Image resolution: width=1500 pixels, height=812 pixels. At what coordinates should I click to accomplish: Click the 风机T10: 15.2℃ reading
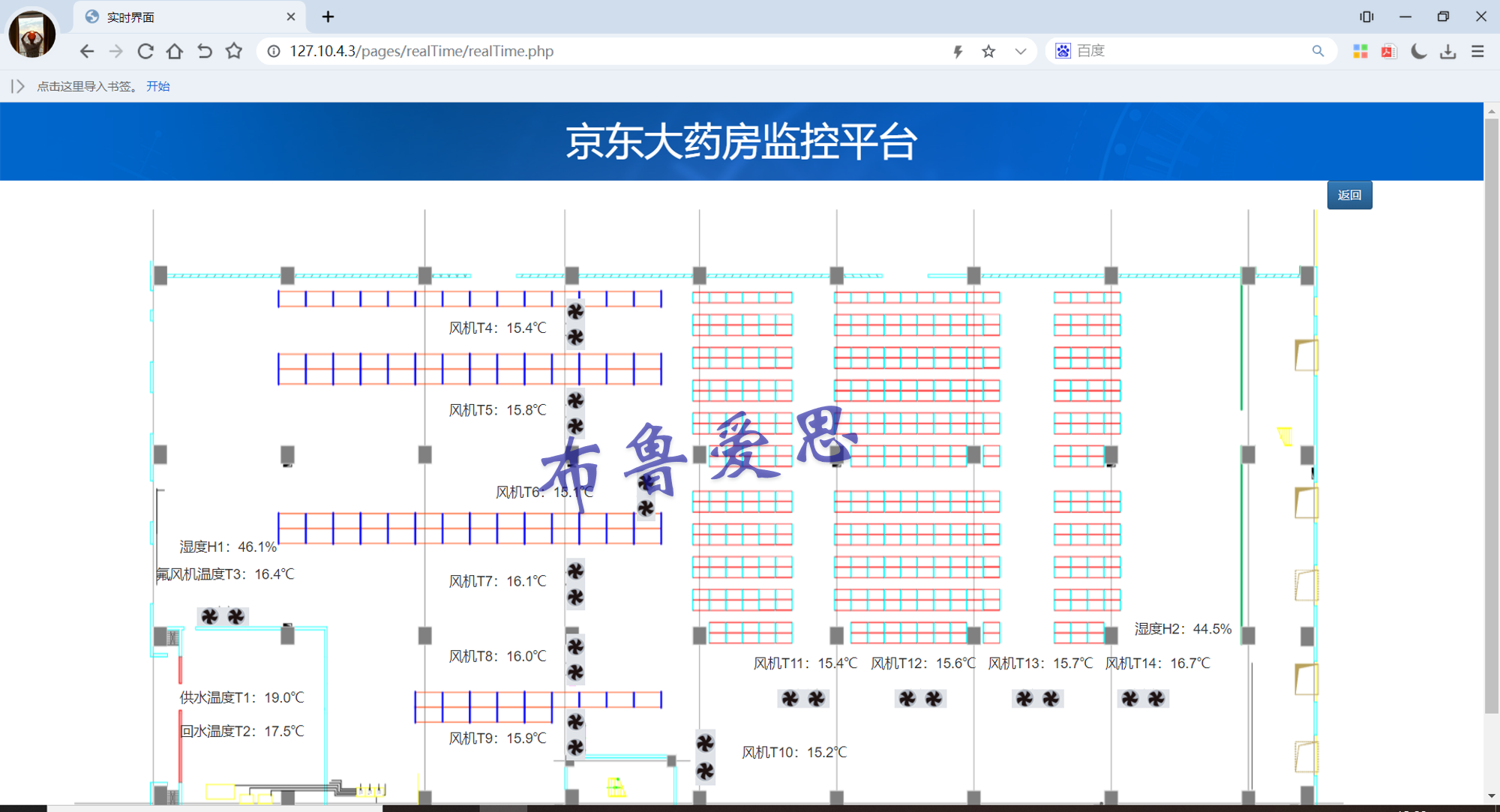(794, 752)
